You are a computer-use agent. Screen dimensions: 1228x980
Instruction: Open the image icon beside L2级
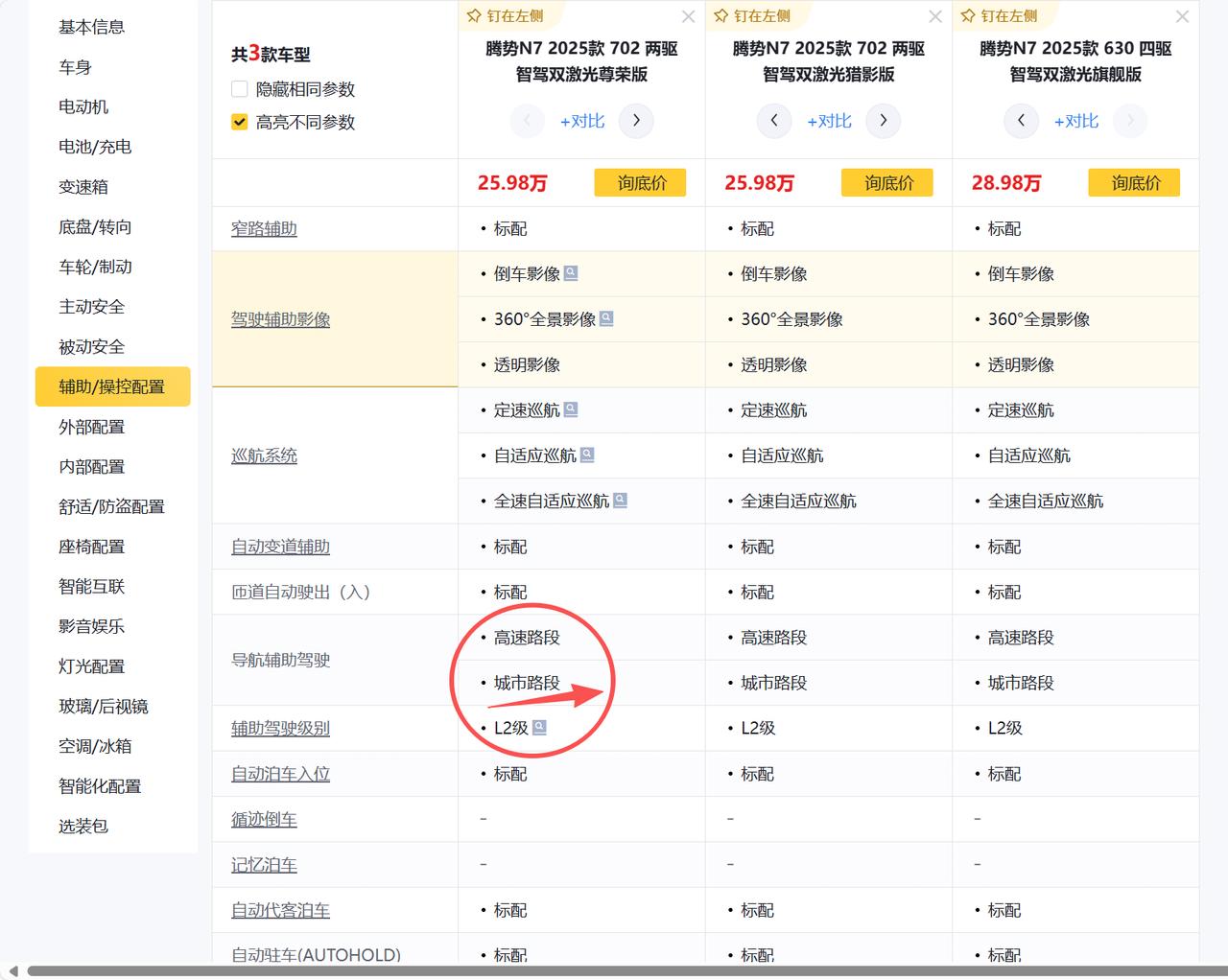[539, 727]
